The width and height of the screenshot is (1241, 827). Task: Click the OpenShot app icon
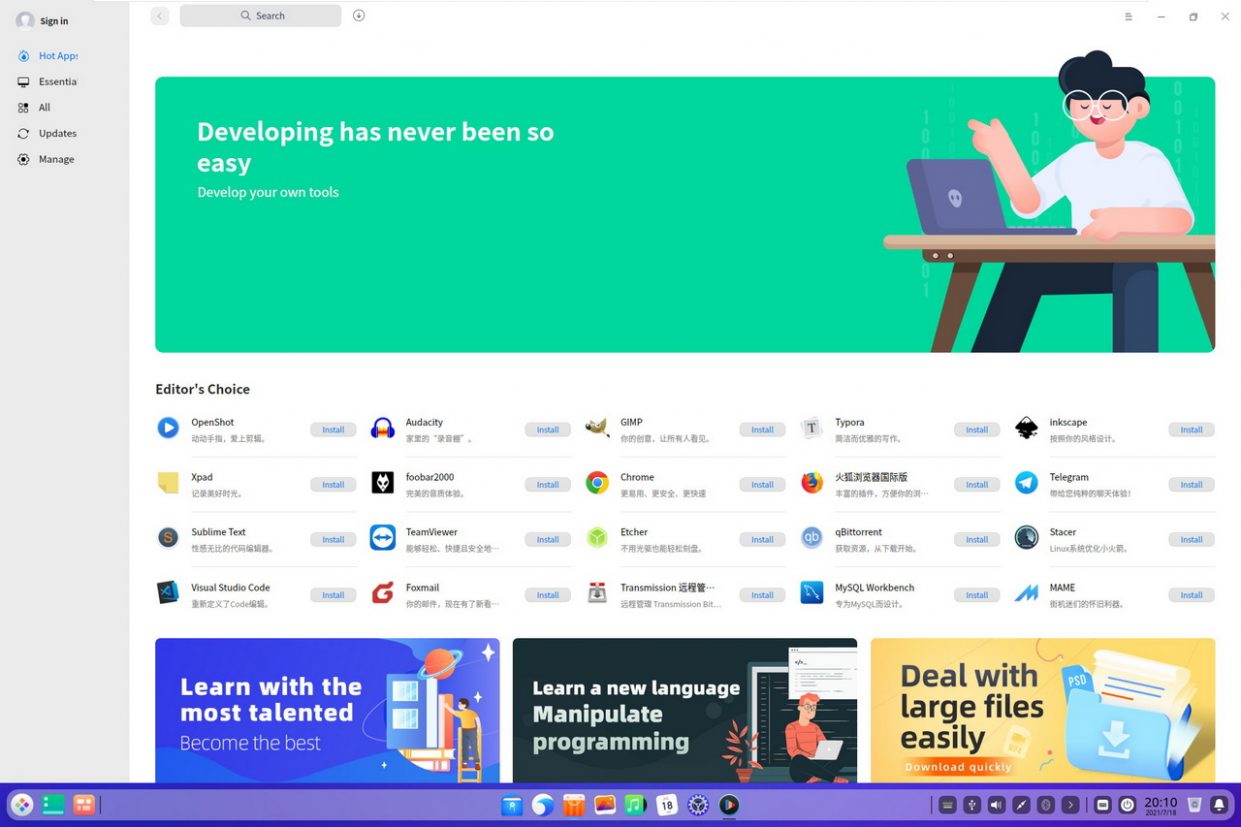click(168, 428)
